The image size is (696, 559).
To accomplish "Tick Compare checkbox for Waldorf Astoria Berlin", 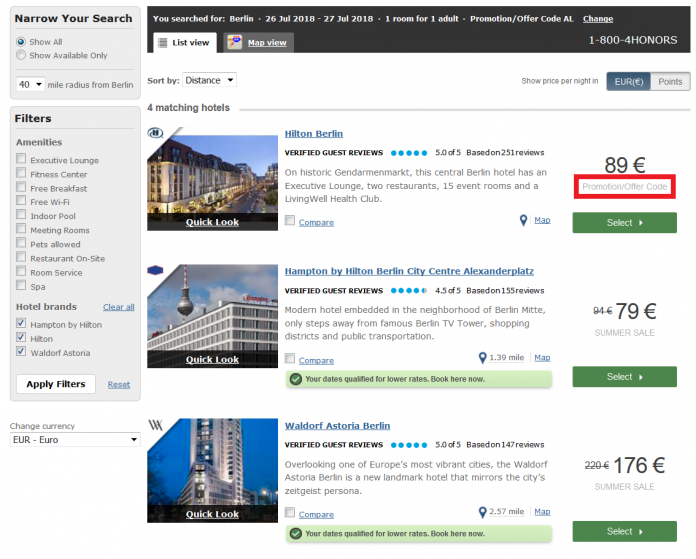I will point(290,513).
